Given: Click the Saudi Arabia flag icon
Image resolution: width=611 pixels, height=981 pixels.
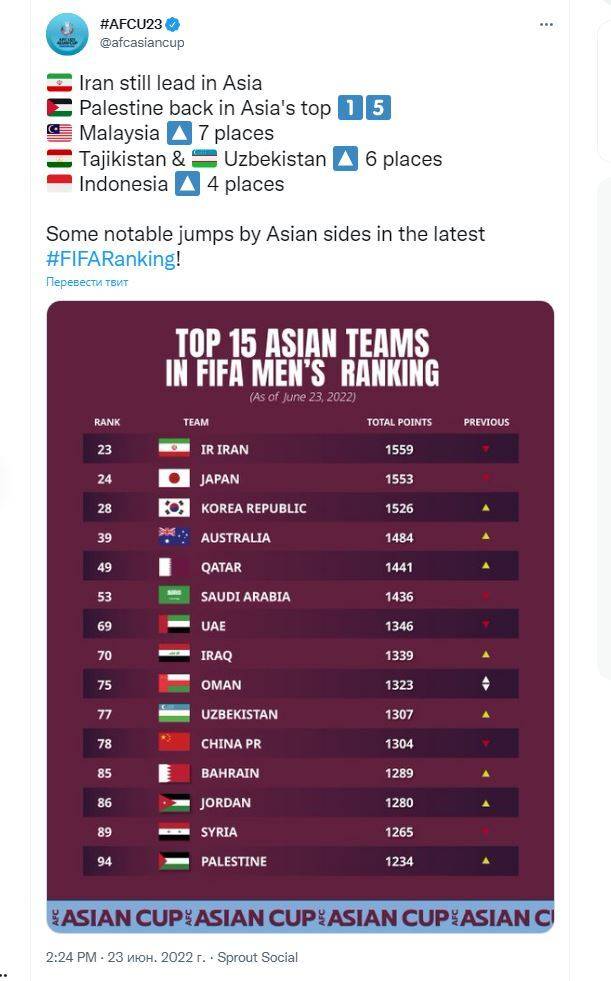Looking at the screenshot, I should [174, 596].
